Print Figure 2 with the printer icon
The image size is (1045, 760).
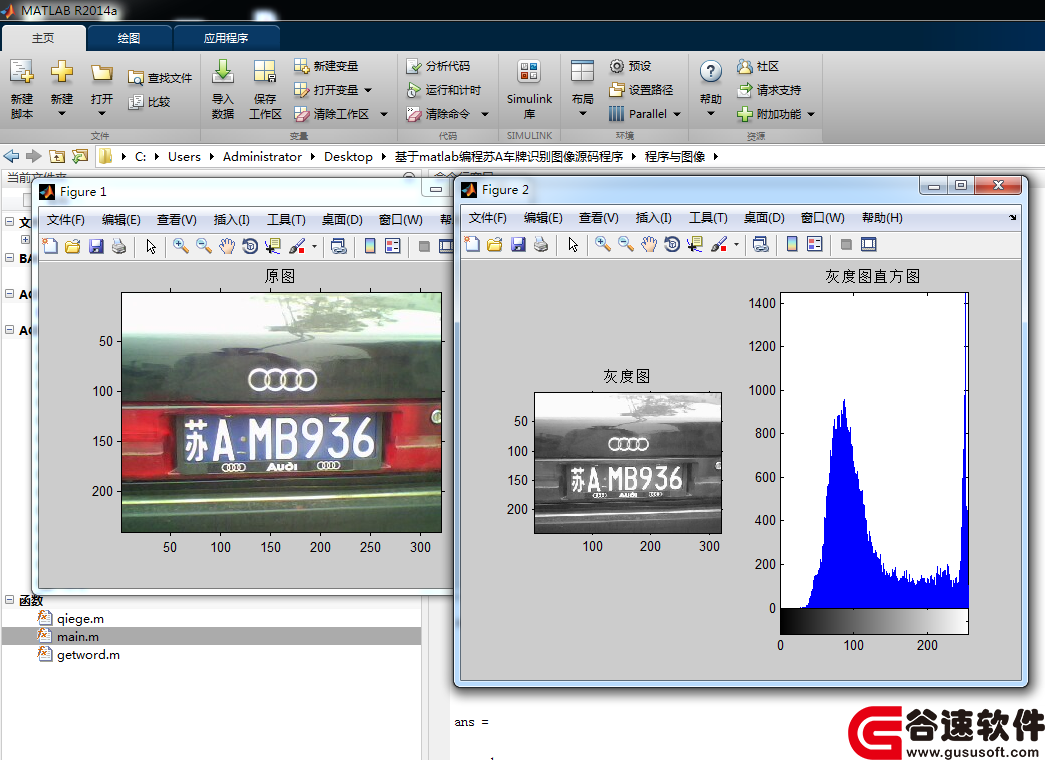(541, 245)
